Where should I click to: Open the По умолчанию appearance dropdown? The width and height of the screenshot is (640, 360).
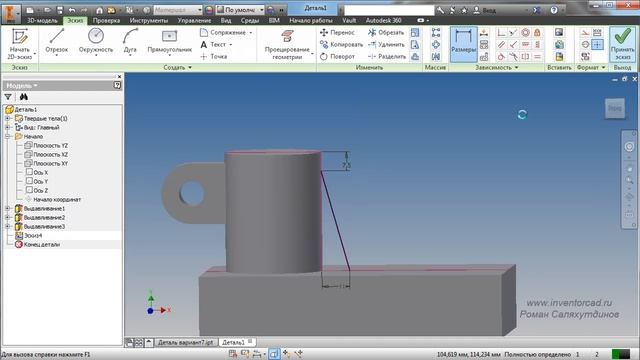[240, 10]
